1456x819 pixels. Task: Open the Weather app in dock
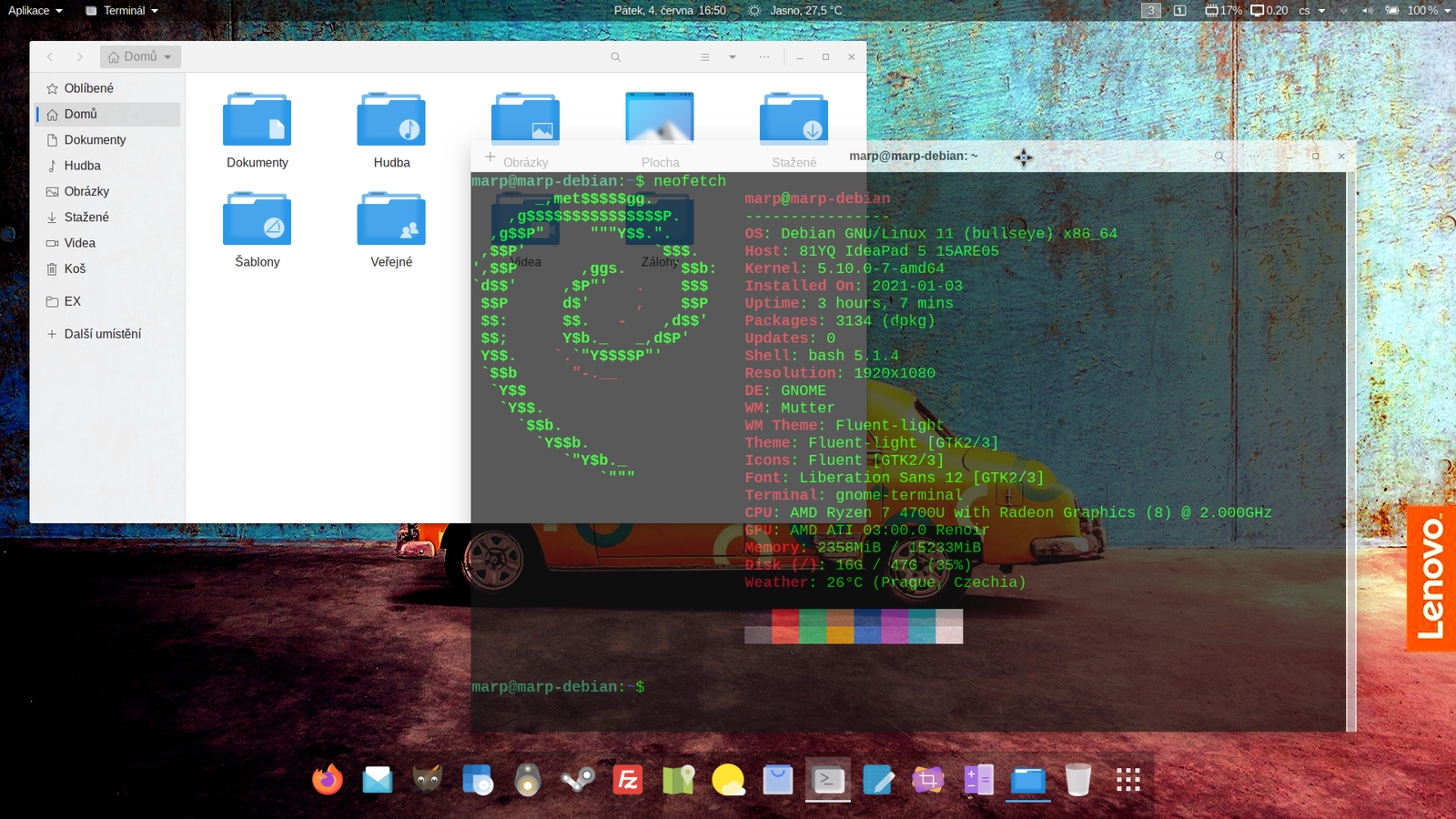[728, 780]
